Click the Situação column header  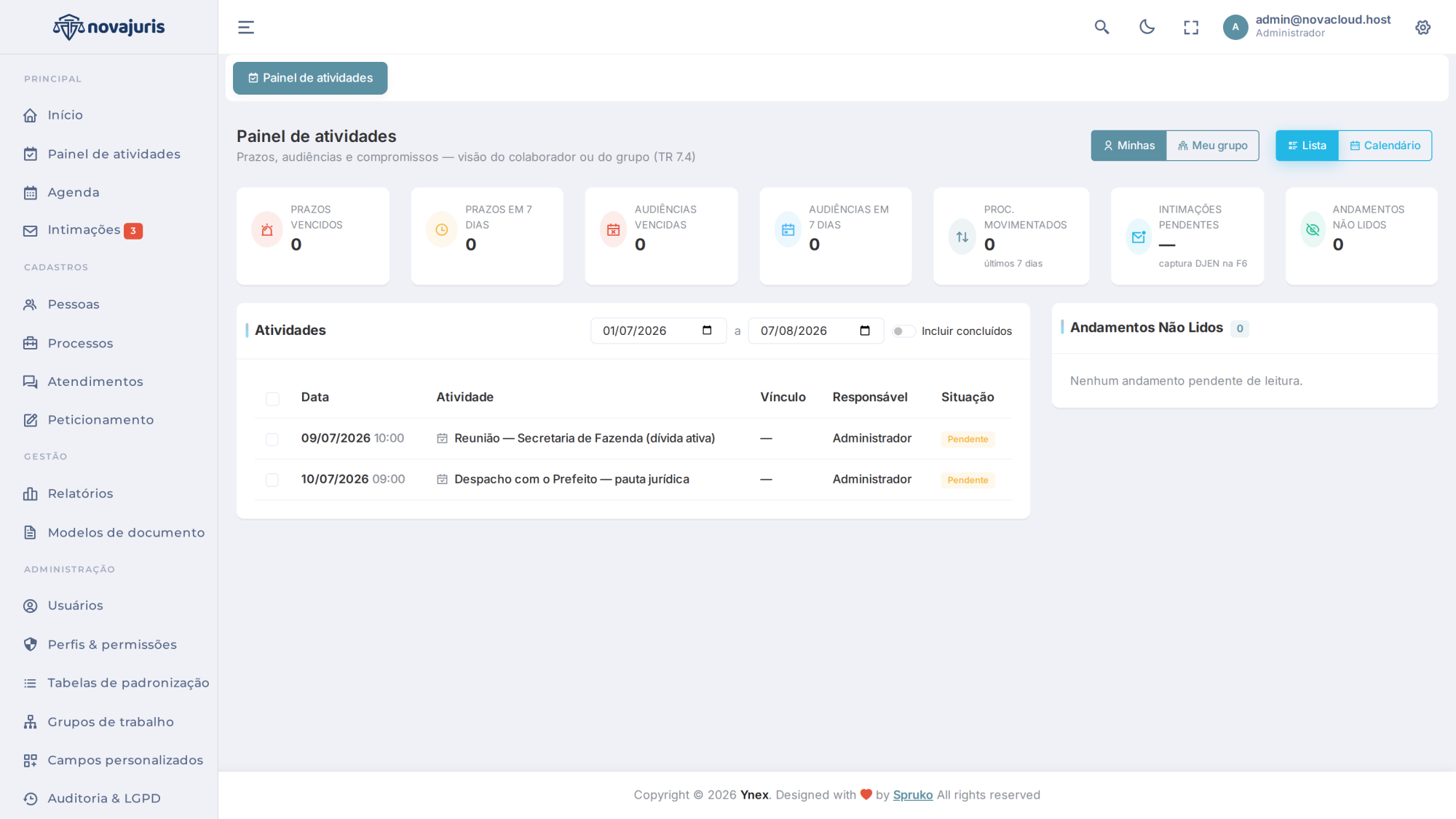click(x=968, y=397)
